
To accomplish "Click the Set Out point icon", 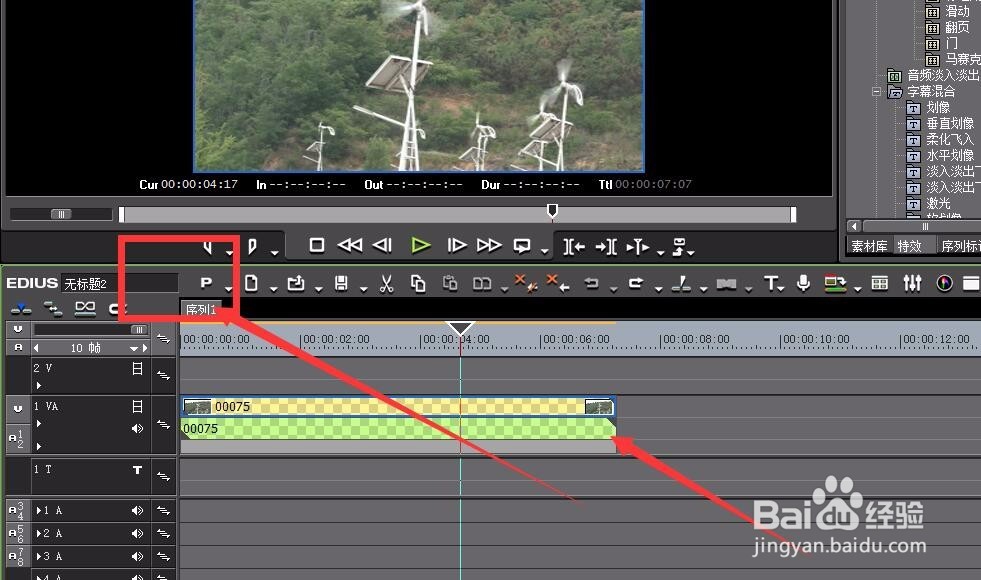I will click(x=252, y=247).
